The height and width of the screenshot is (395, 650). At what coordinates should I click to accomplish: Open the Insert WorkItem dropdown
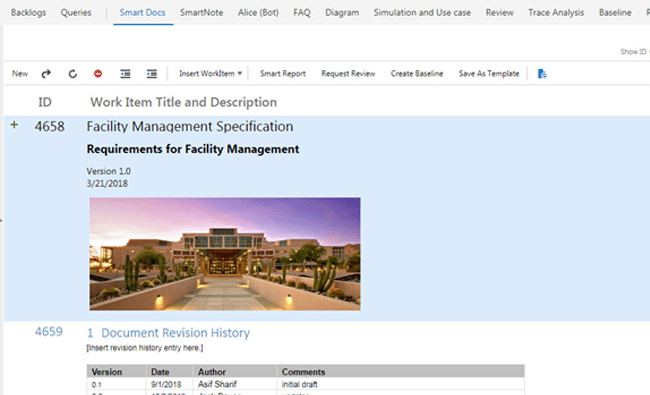tap(210, 74)
